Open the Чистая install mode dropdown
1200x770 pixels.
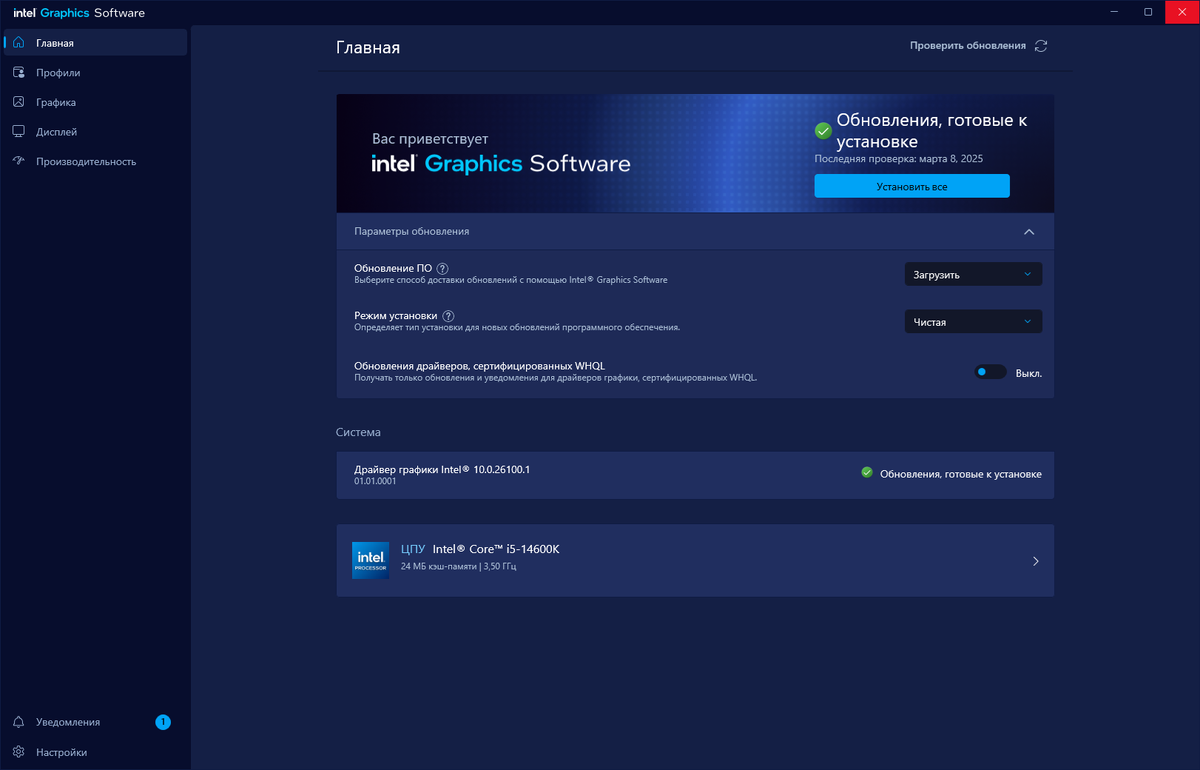[973, 322]
